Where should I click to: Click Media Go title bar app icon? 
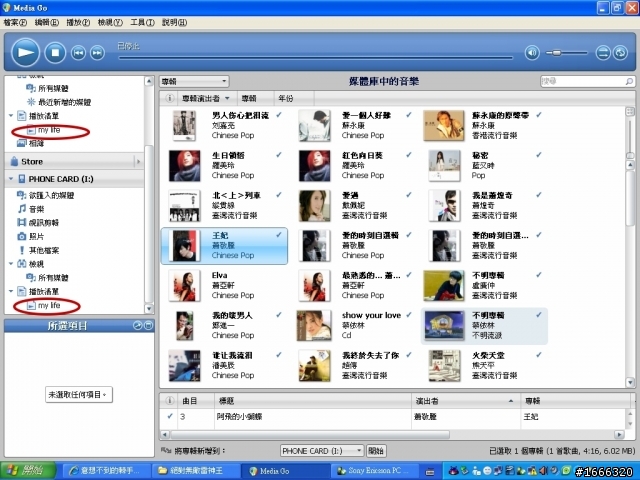6,8
